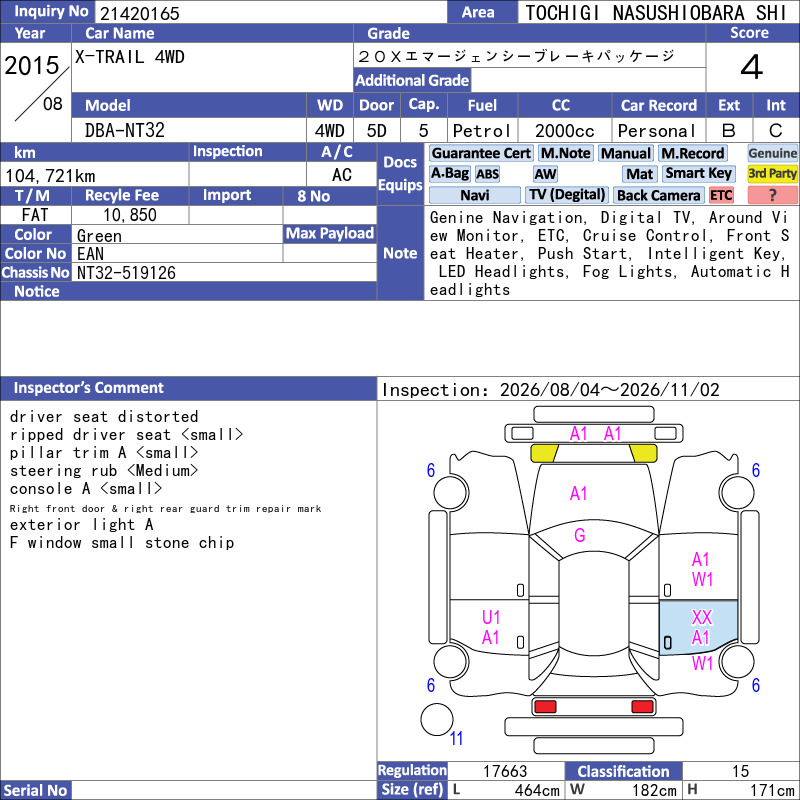This screenshot has width=800, height=800.
Task: Click the regulation value 17663
Action: click(505, 771)
